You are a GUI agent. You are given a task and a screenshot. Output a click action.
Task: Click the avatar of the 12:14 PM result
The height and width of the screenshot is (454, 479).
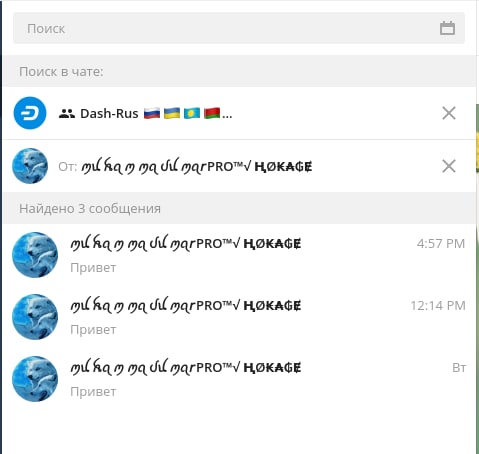point(35,317)
